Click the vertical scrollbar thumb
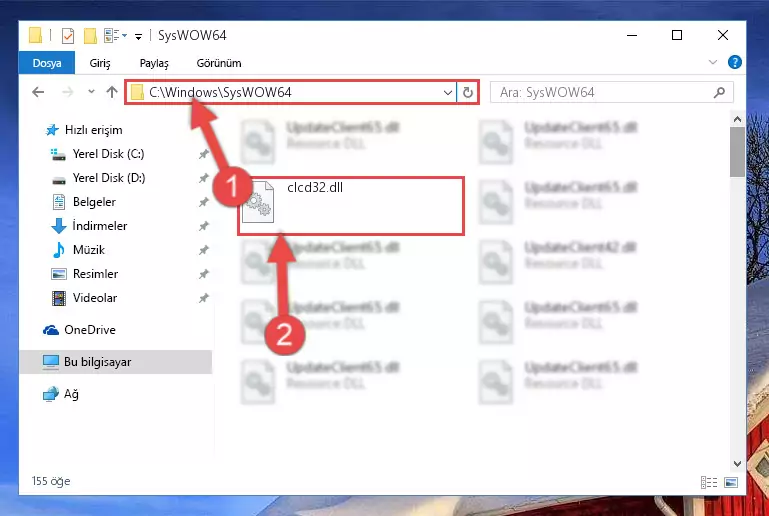The width and height of the screenshot is (769, 516). pyautogui.click(x=737, y=152)
